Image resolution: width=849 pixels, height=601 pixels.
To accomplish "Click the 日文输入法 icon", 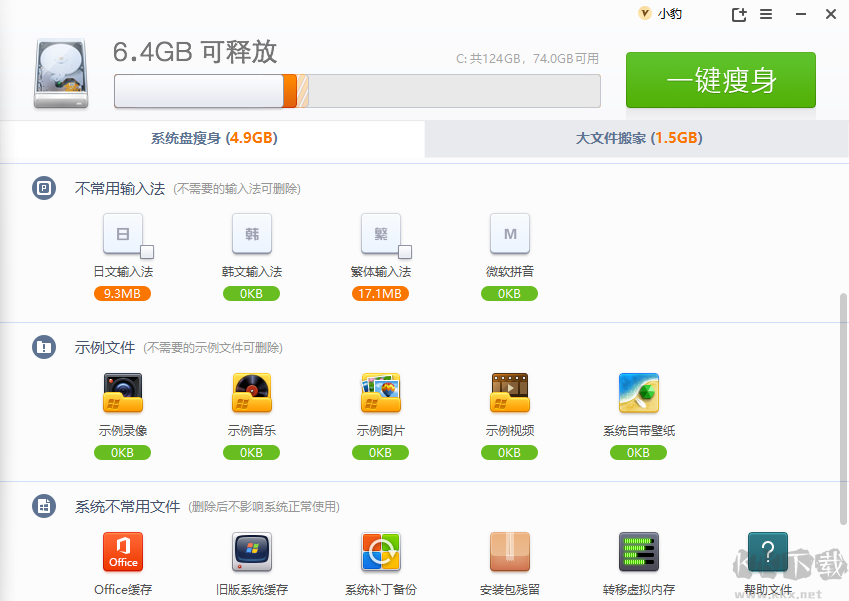I will point(123,234).
